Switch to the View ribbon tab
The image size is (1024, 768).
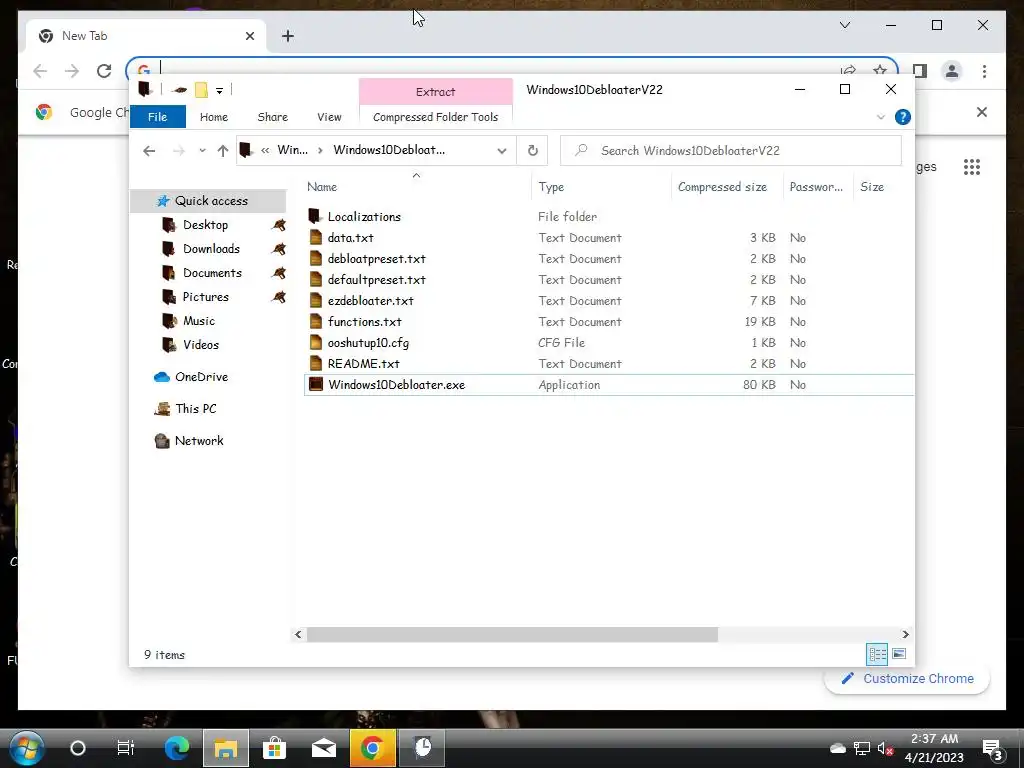pyautogui.click(x=329, y=117)
